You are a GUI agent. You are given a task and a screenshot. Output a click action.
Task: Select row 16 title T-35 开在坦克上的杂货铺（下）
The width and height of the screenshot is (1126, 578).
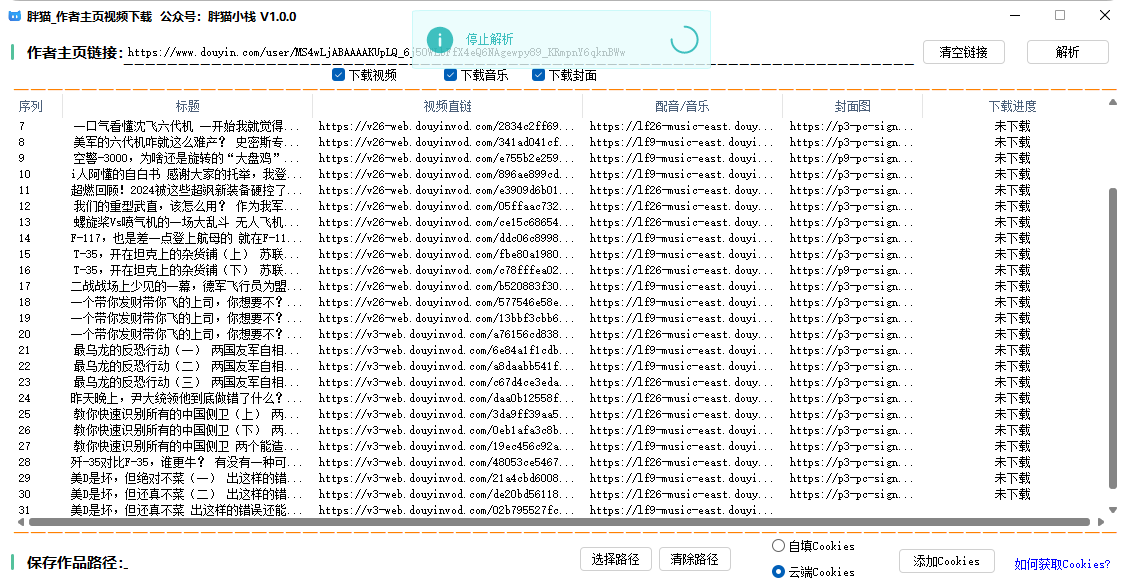186,270
